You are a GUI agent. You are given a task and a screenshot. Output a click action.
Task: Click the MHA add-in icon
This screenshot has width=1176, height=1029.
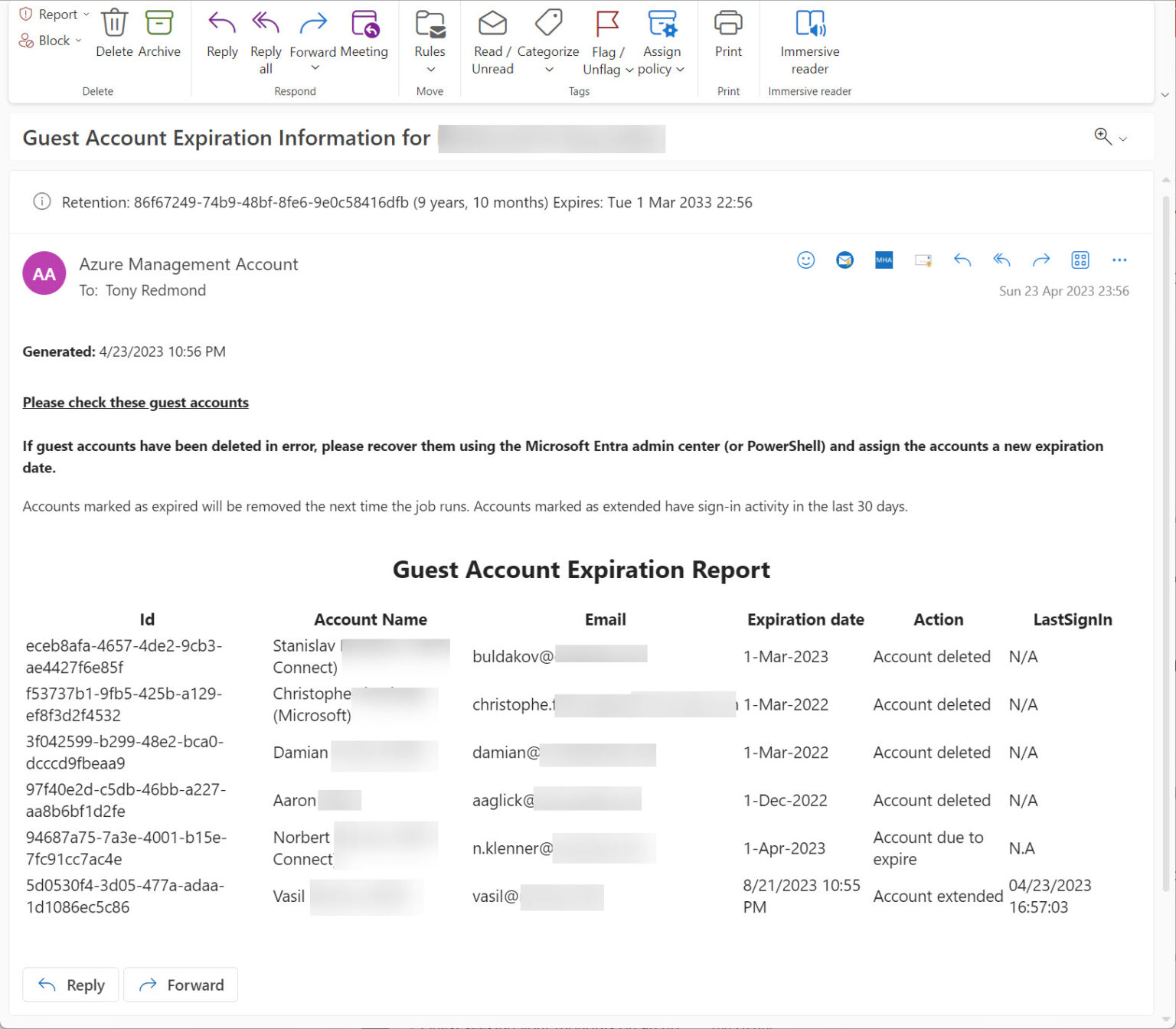point(884,260)
